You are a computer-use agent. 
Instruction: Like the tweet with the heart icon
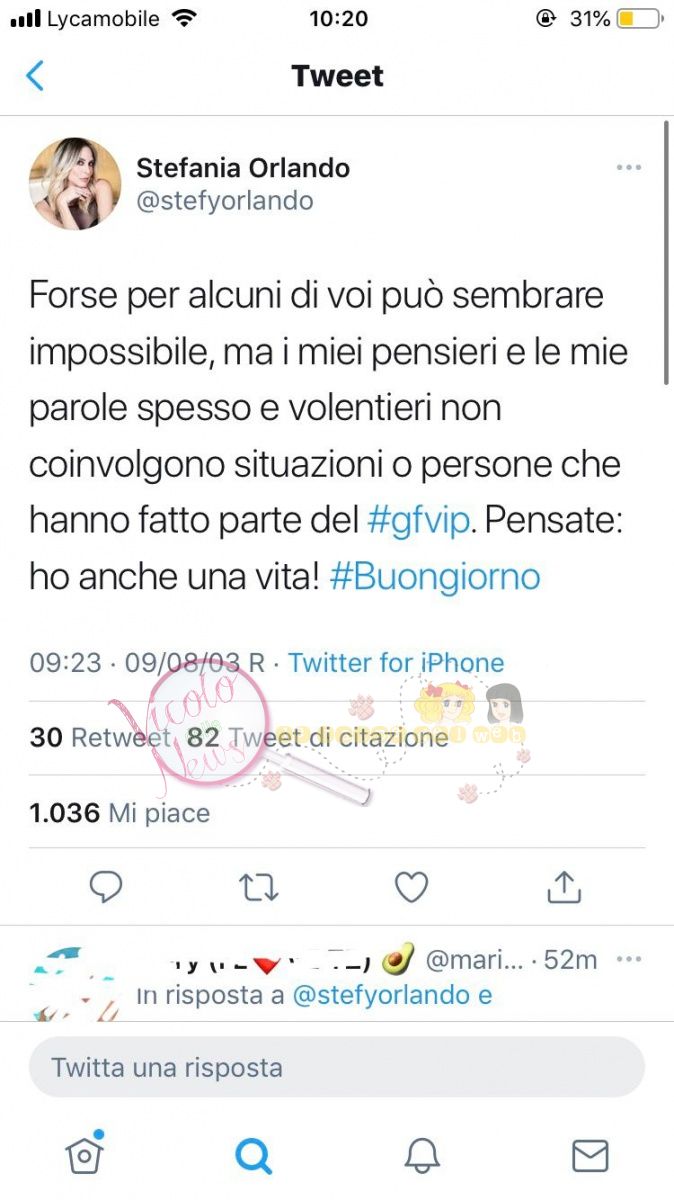click(x=411, y=887)
